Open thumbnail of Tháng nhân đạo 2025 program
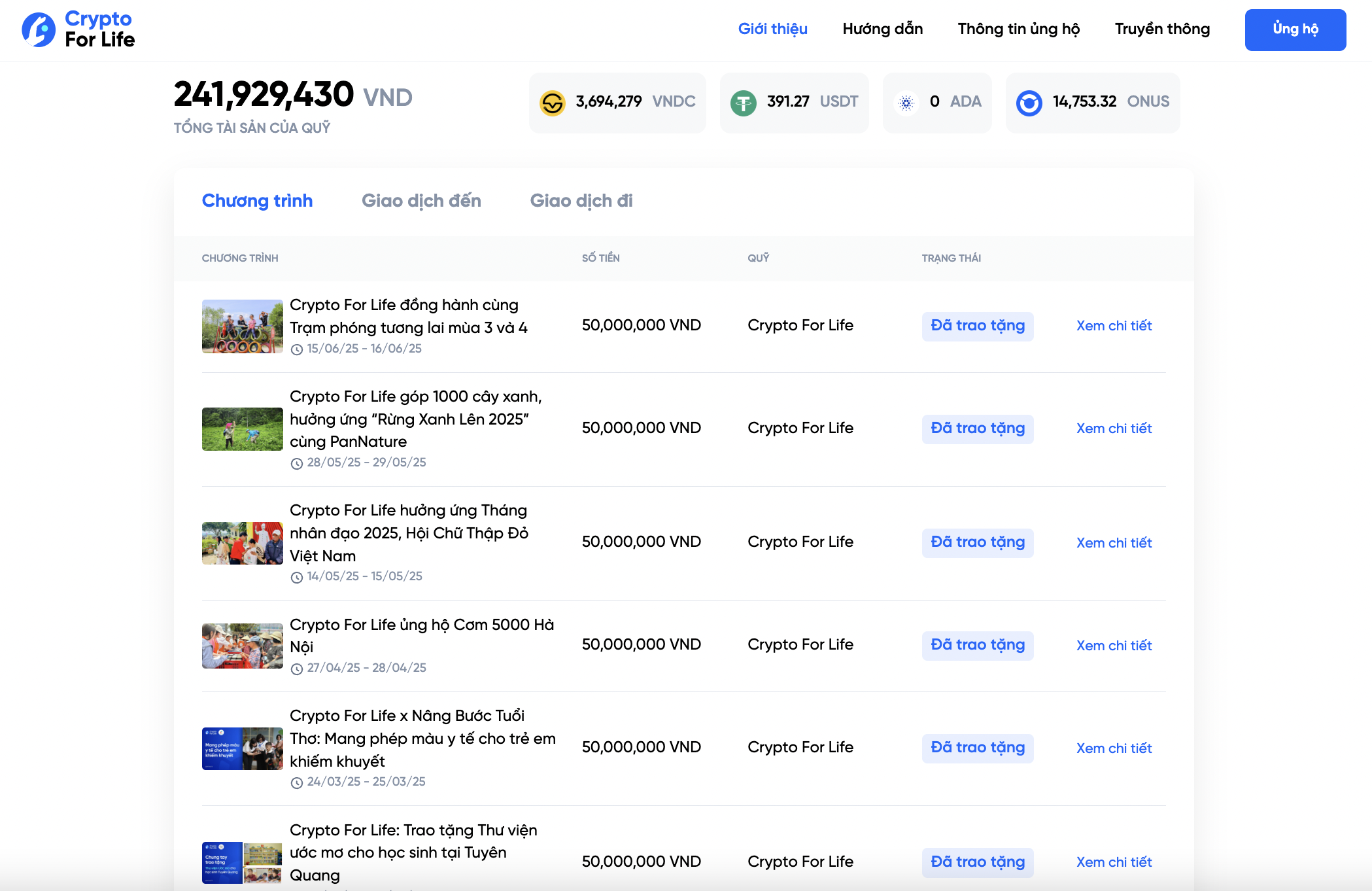The height and width of the screenshot is (891, 1372). (x=243, y=543)
